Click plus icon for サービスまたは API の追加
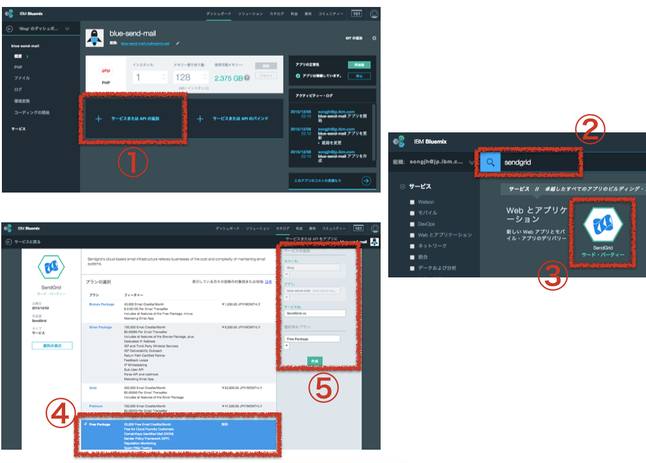The width and height of the screenshot is (646, 463). coord(98,119)
